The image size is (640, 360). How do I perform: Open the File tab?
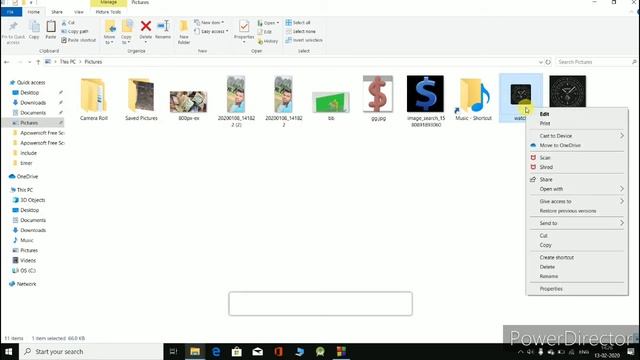point(11,12)
